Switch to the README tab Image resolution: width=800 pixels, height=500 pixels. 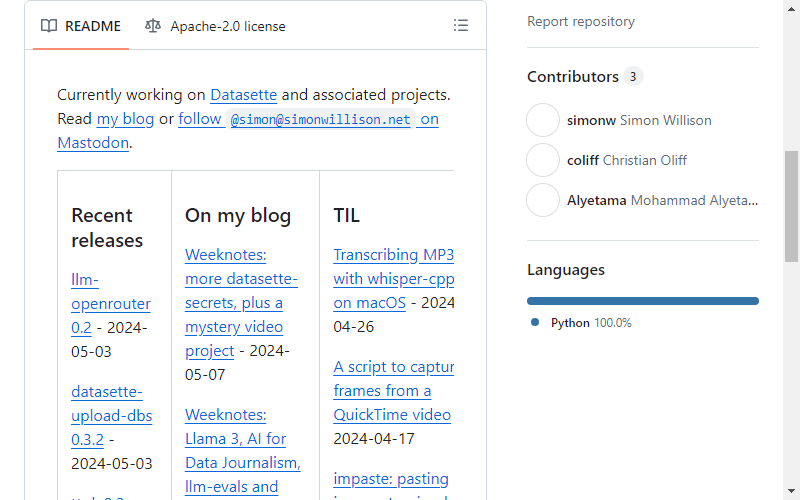point(81,26)
